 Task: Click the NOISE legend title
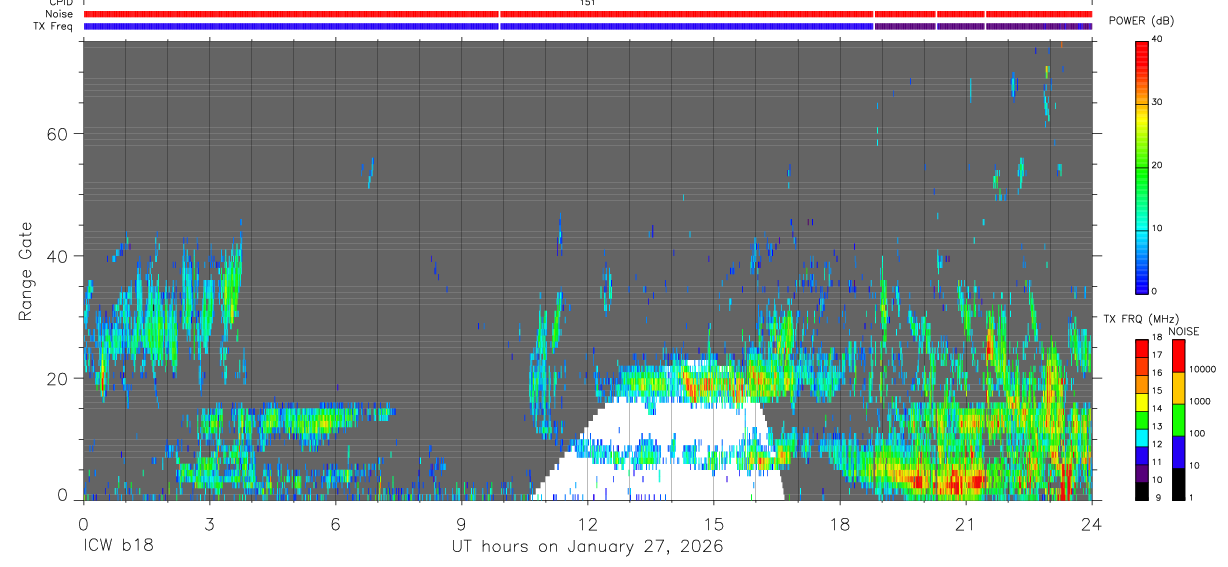tap(1184, 331)
